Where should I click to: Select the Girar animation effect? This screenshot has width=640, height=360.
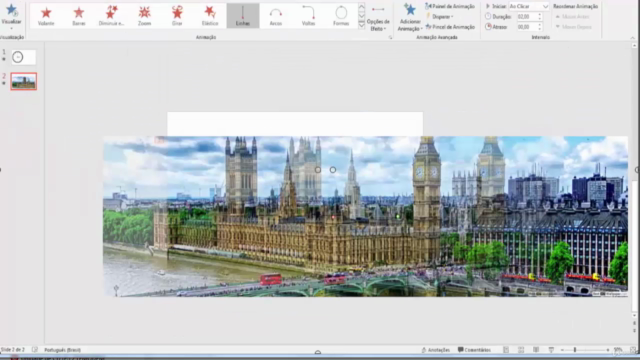[x=177, y=16]
